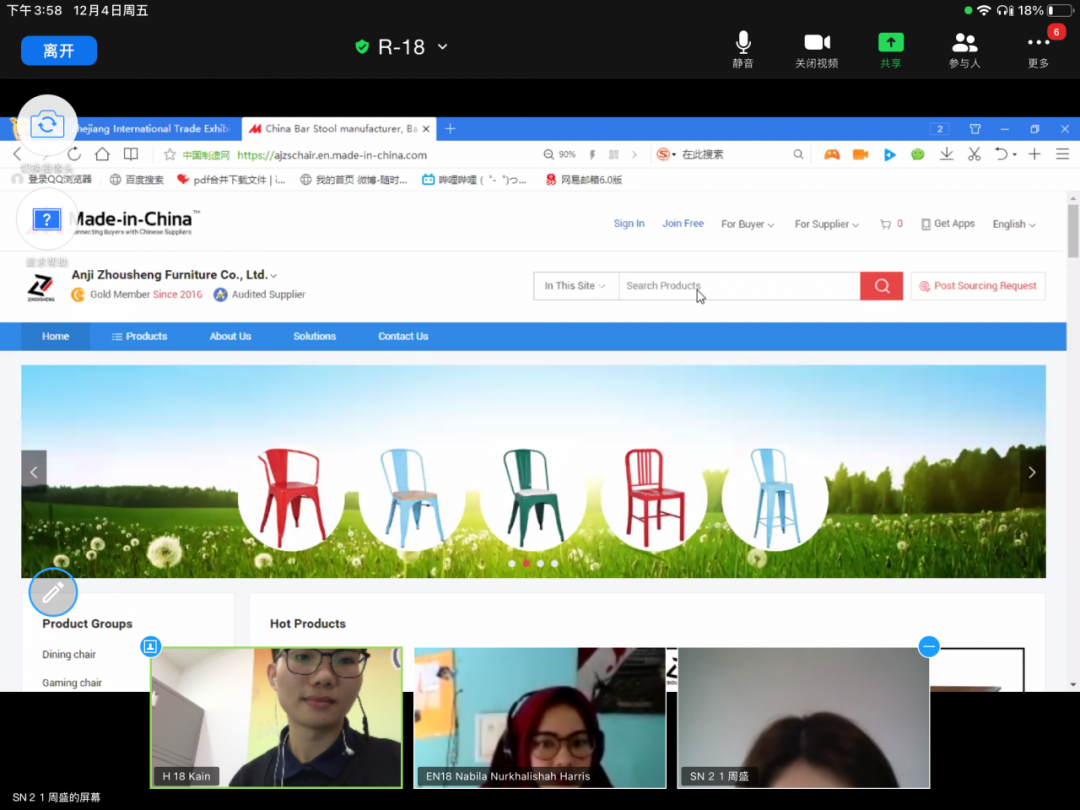The height and width of the screenshot is (810, 1080).
Task: Click the orange video recorder toolbar icon
Action: 860,154
